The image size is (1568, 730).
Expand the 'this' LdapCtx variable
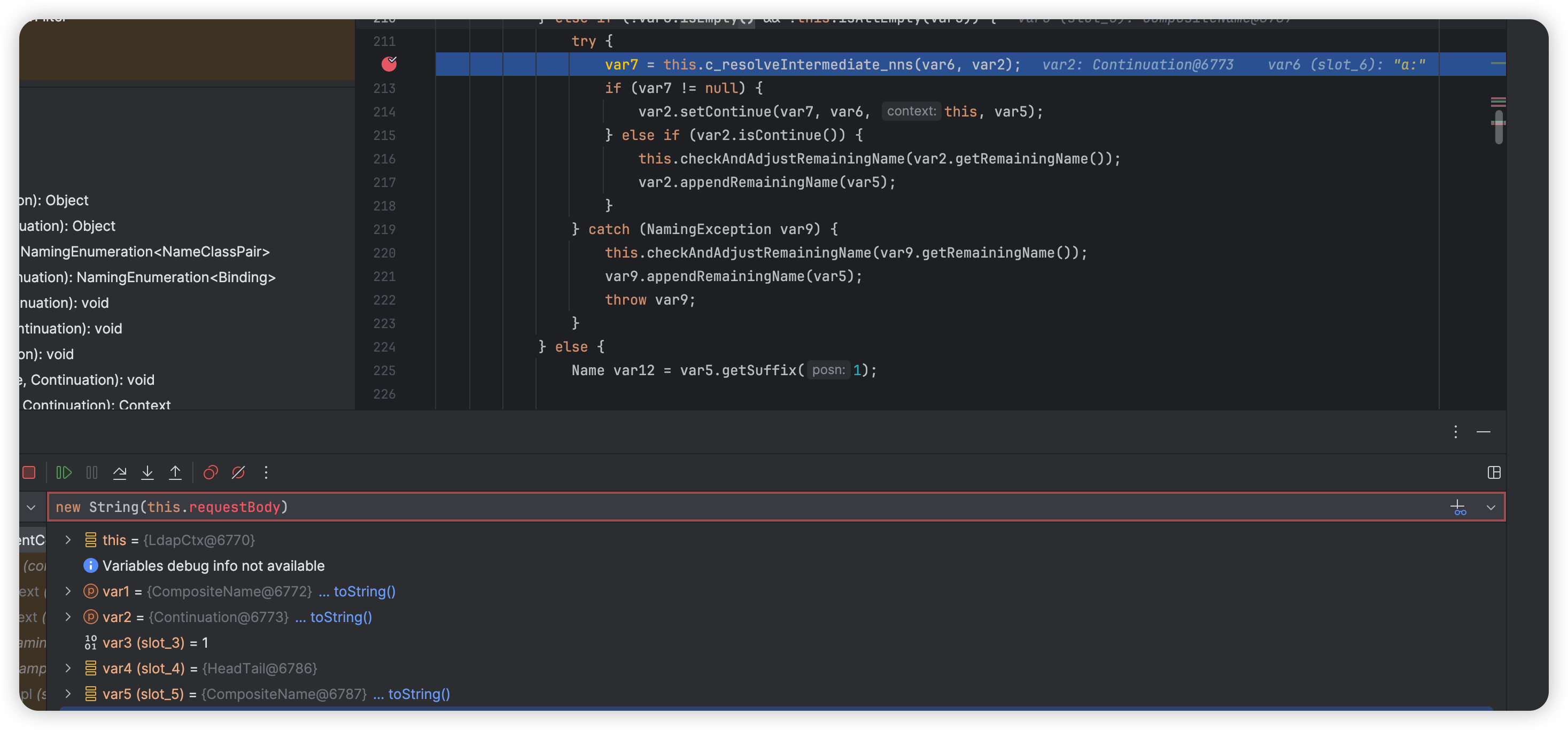coord(67,539)
